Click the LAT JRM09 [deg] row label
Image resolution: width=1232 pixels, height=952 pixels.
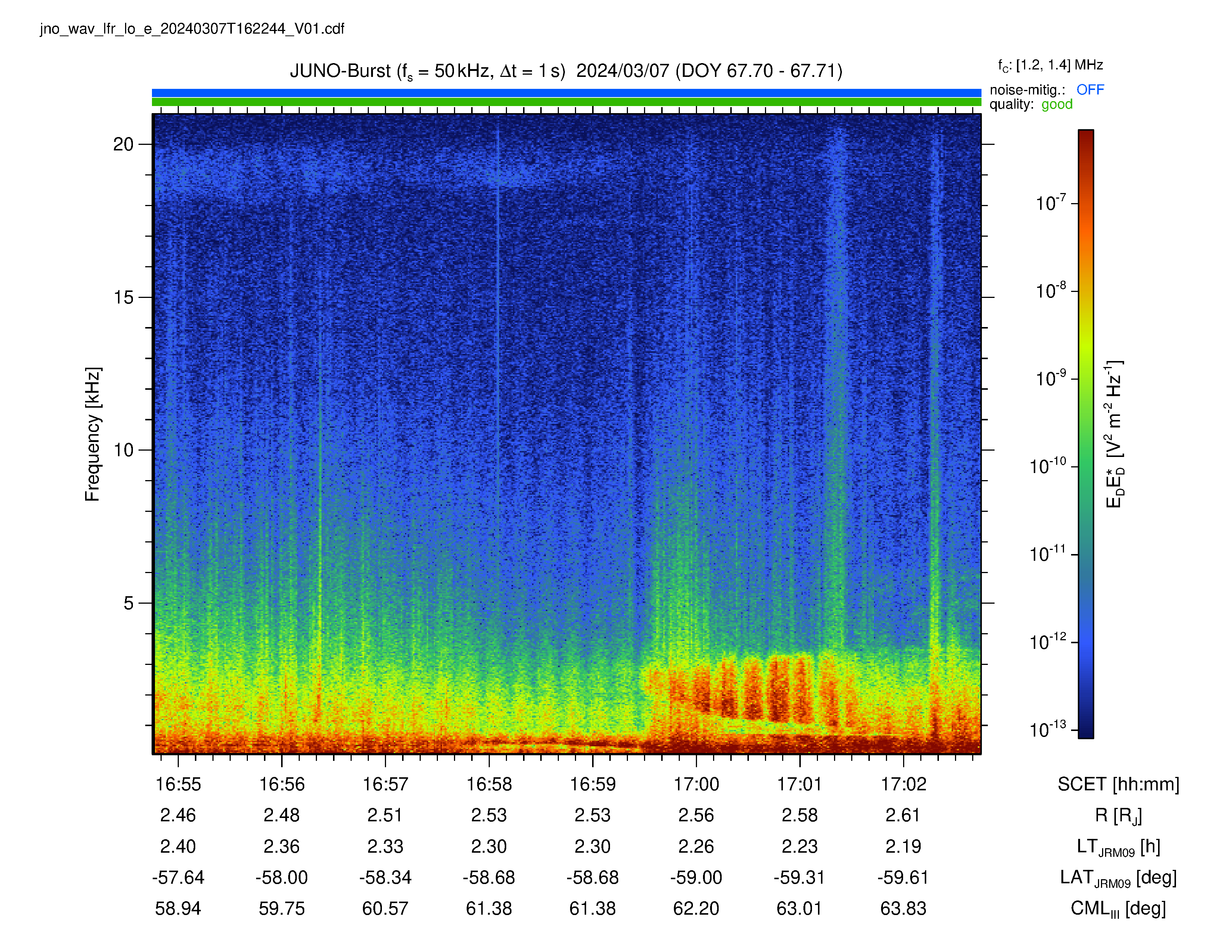[x=1118, y=878]
